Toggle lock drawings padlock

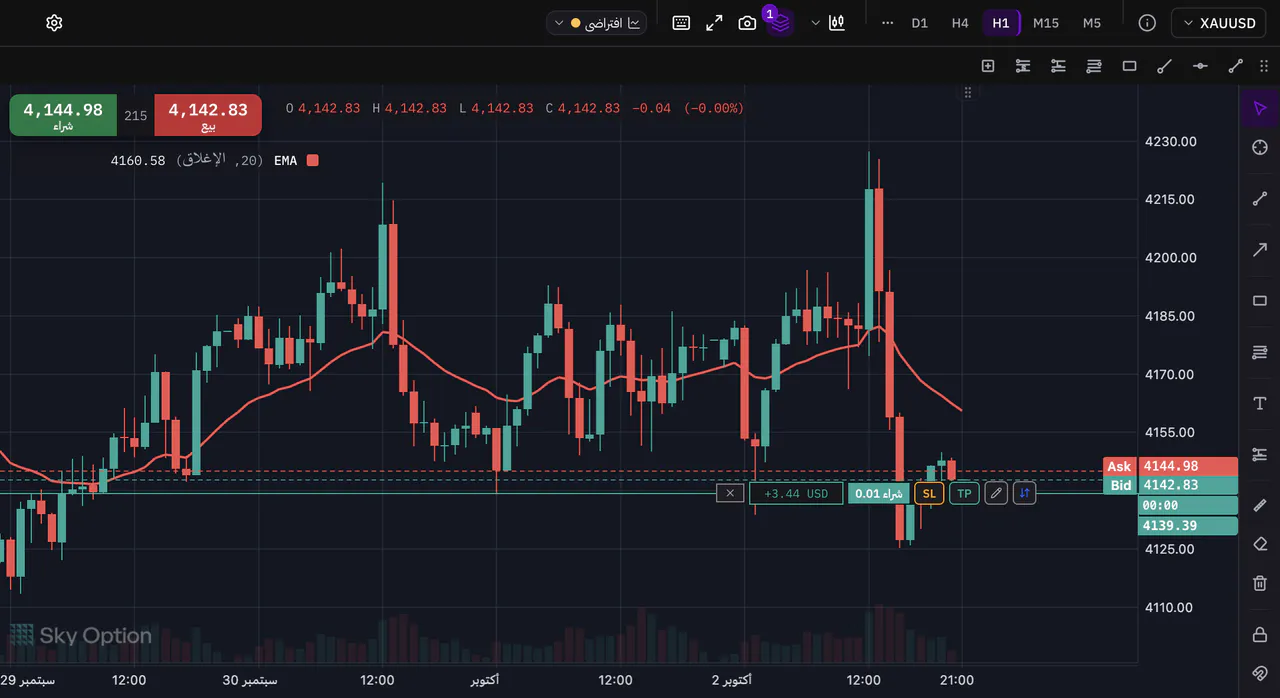tap(1260, 634)
